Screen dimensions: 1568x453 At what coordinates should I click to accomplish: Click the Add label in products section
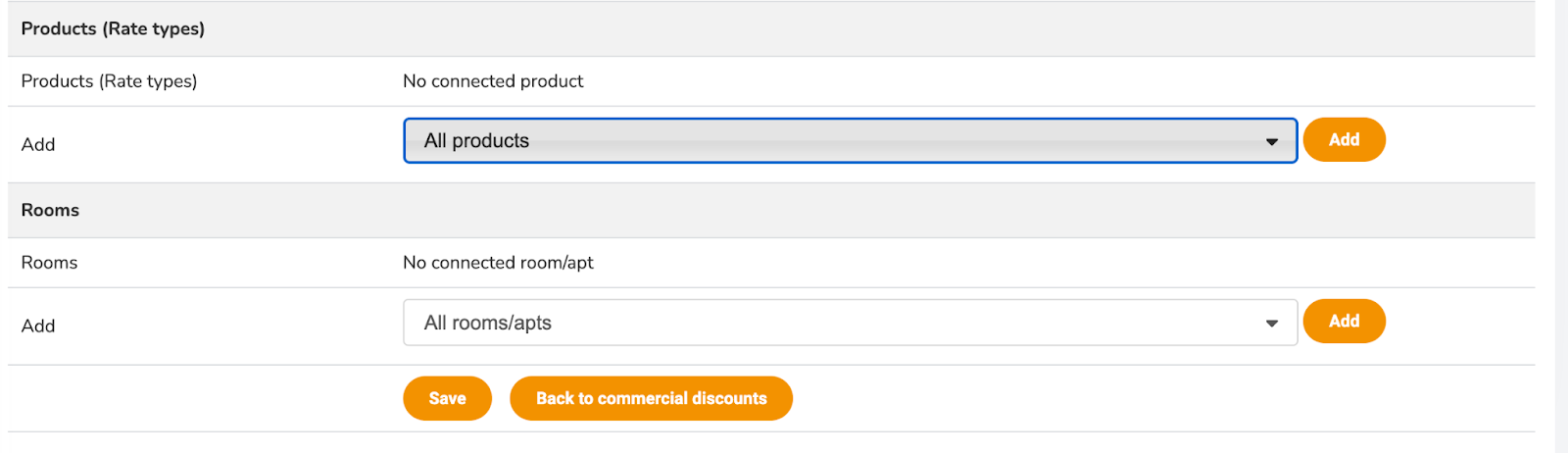pos(38,144)
